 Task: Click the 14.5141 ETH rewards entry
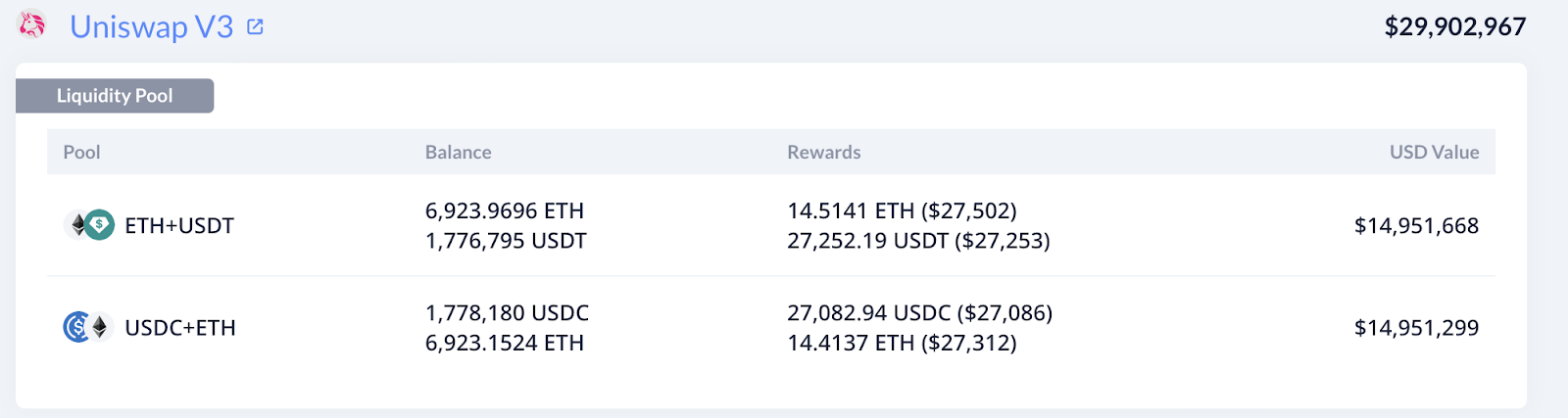pos(902,210)
